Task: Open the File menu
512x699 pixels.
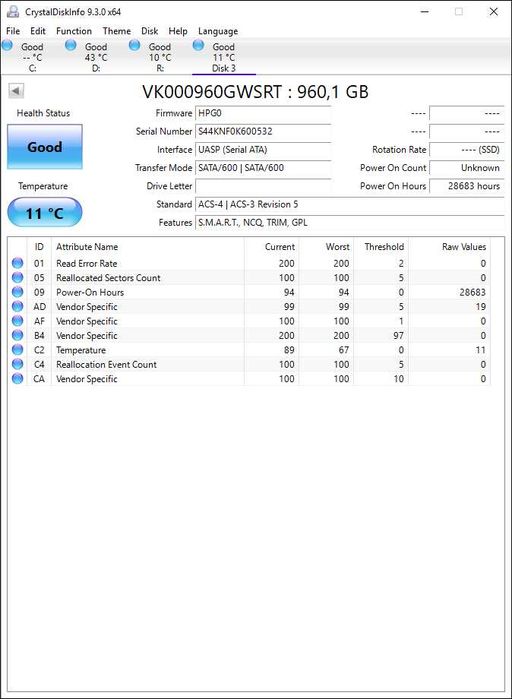Action: [13, 31]
